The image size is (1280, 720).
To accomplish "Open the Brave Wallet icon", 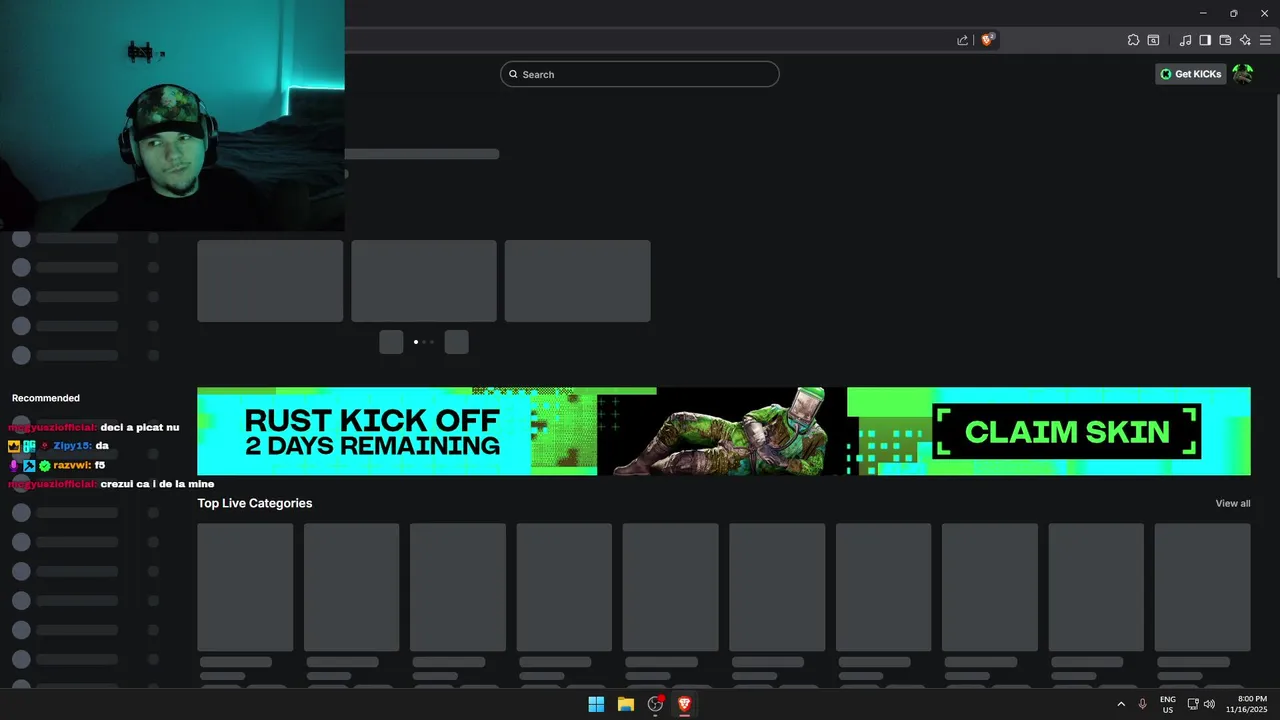I will [x=1225, y=40].
